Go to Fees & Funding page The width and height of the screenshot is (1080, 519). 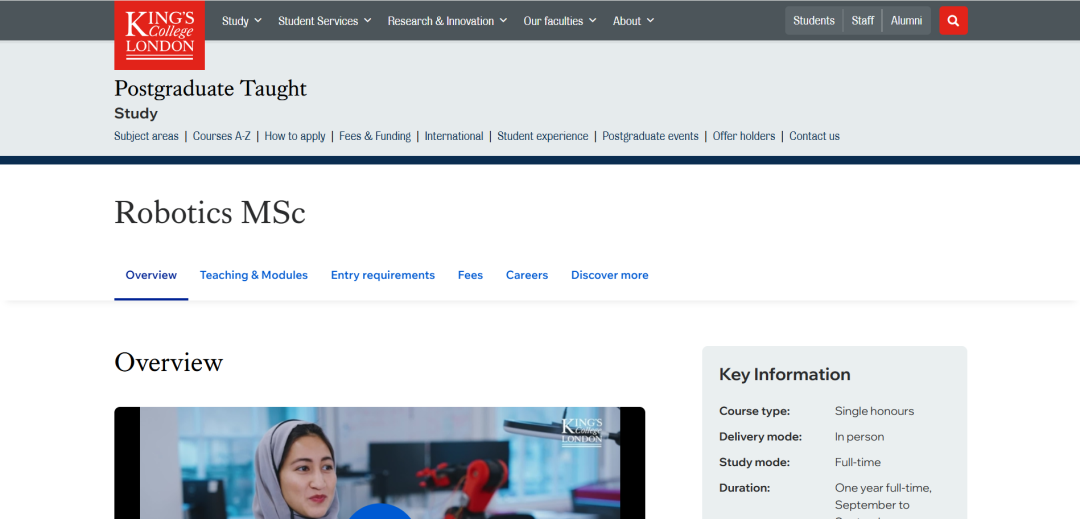click(x=375, y=136)
